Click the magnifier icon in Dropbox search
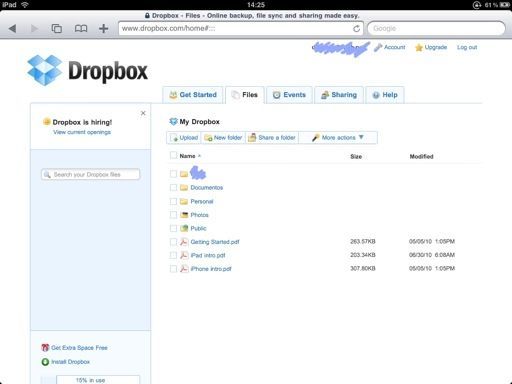The width and height of the screenshot is (512, 384). pyautogui.click(x=47, y=175)
